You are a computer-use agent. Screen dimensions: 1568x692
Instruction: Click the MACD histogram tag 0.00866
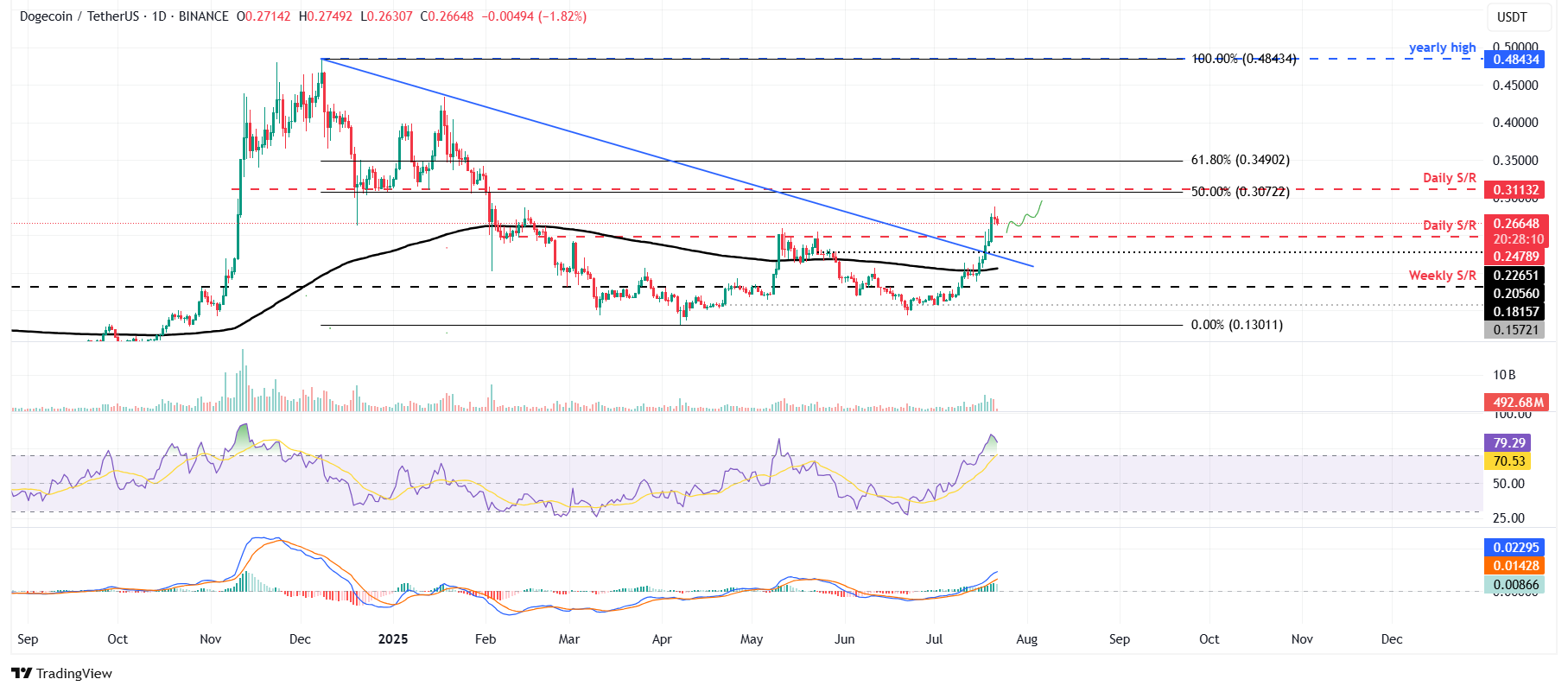(1516, 585)
